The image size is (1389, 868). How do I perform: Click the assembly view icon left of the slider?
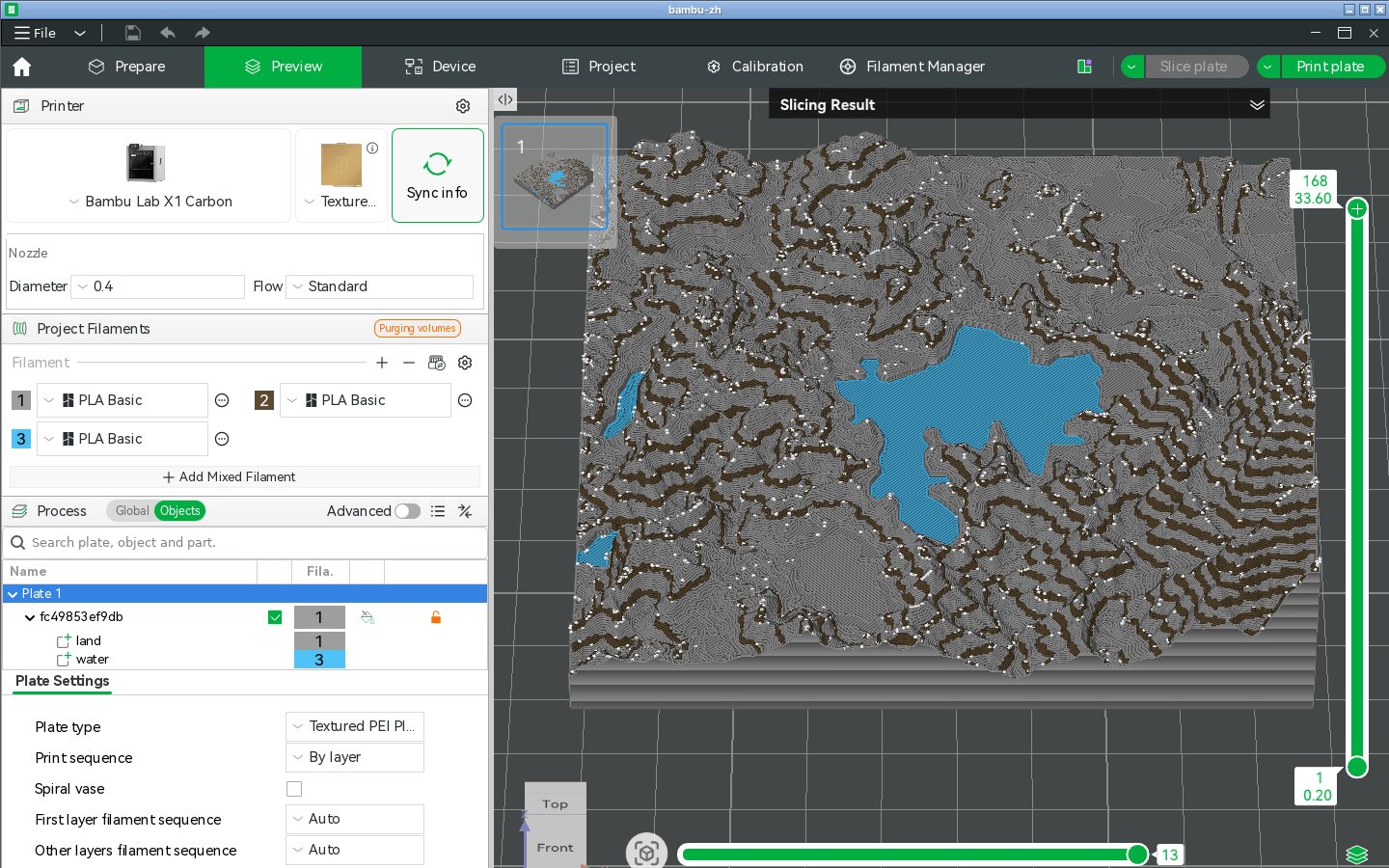(646, 853)
